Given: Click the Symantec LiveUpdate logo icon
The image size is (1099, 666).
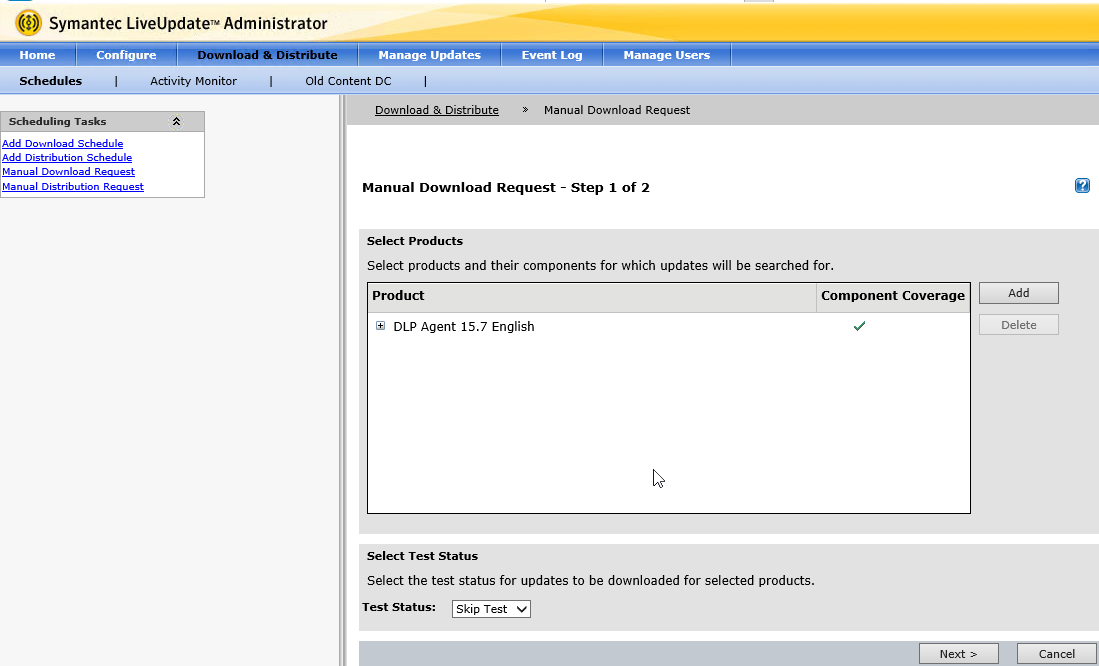Looking at the screenshot, I should (29, 23).
